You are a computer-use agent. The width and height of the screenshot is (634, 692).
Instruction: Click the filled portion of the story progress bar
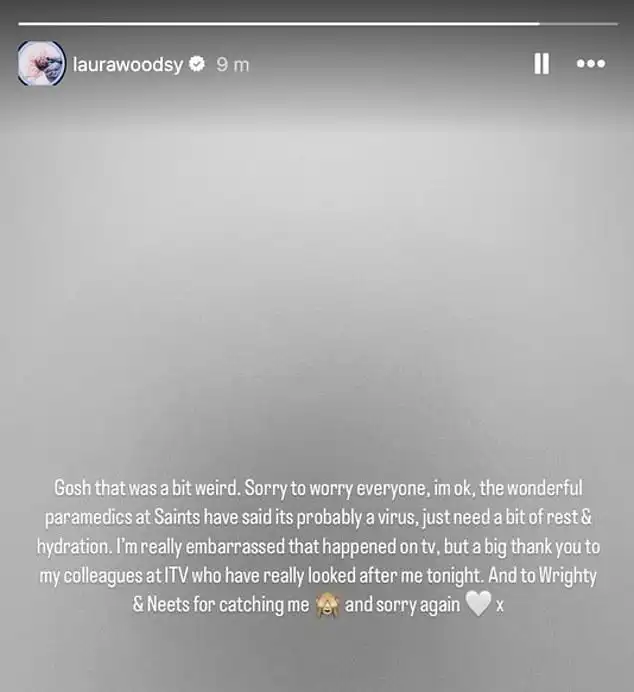(279, 24)
